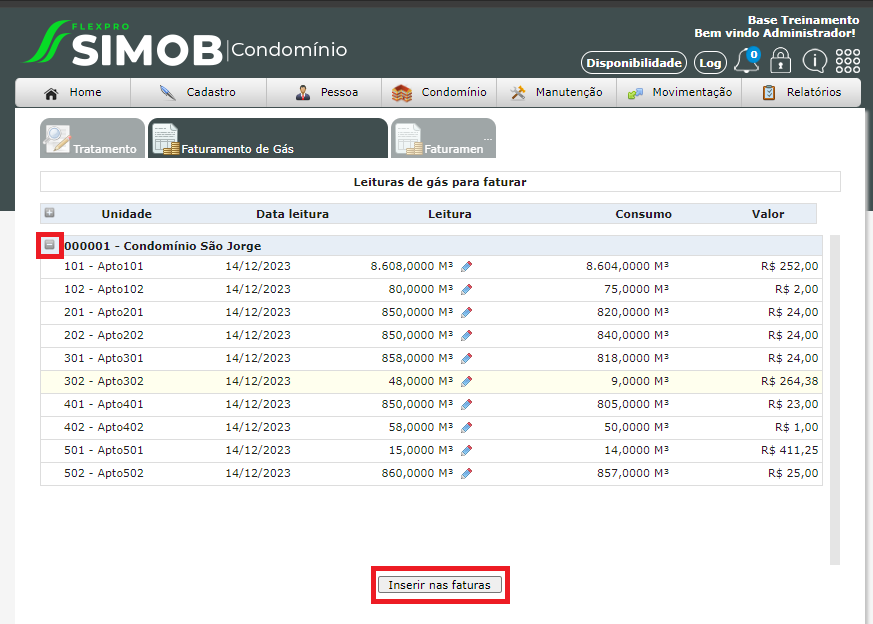The height and width of the screenshot is (624, 873).
Task: Click the vertical scrollbar of the list
Action: [835, 400]
